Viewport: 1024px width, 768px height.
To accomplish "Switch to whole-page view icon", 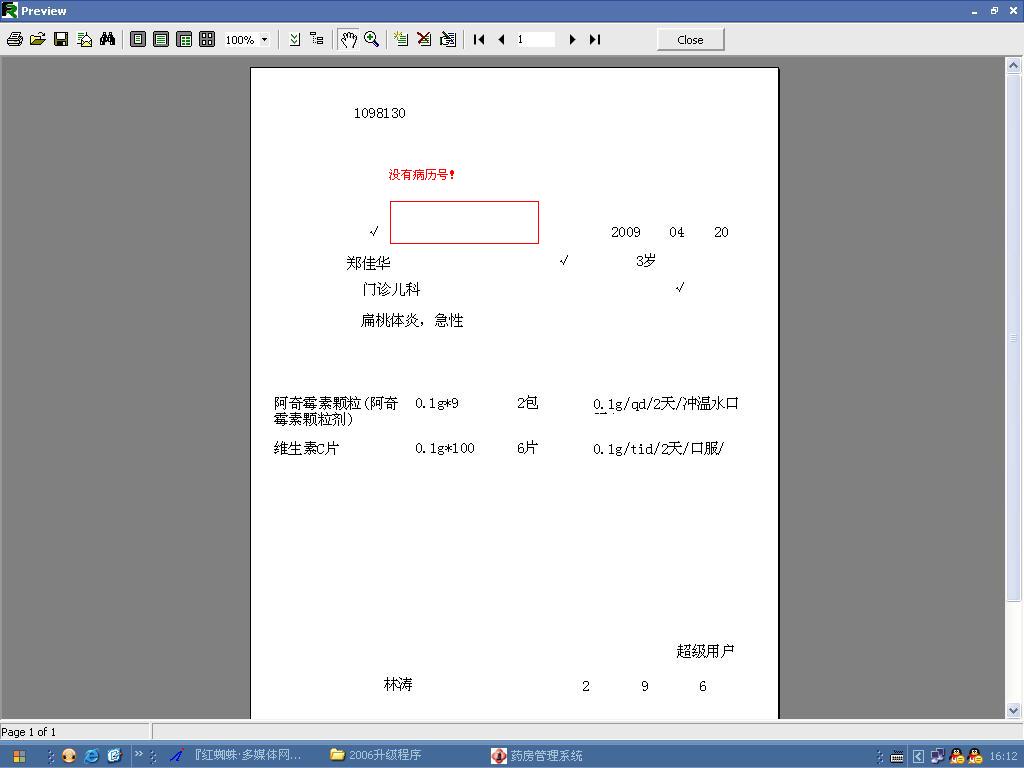I will 138,39.
